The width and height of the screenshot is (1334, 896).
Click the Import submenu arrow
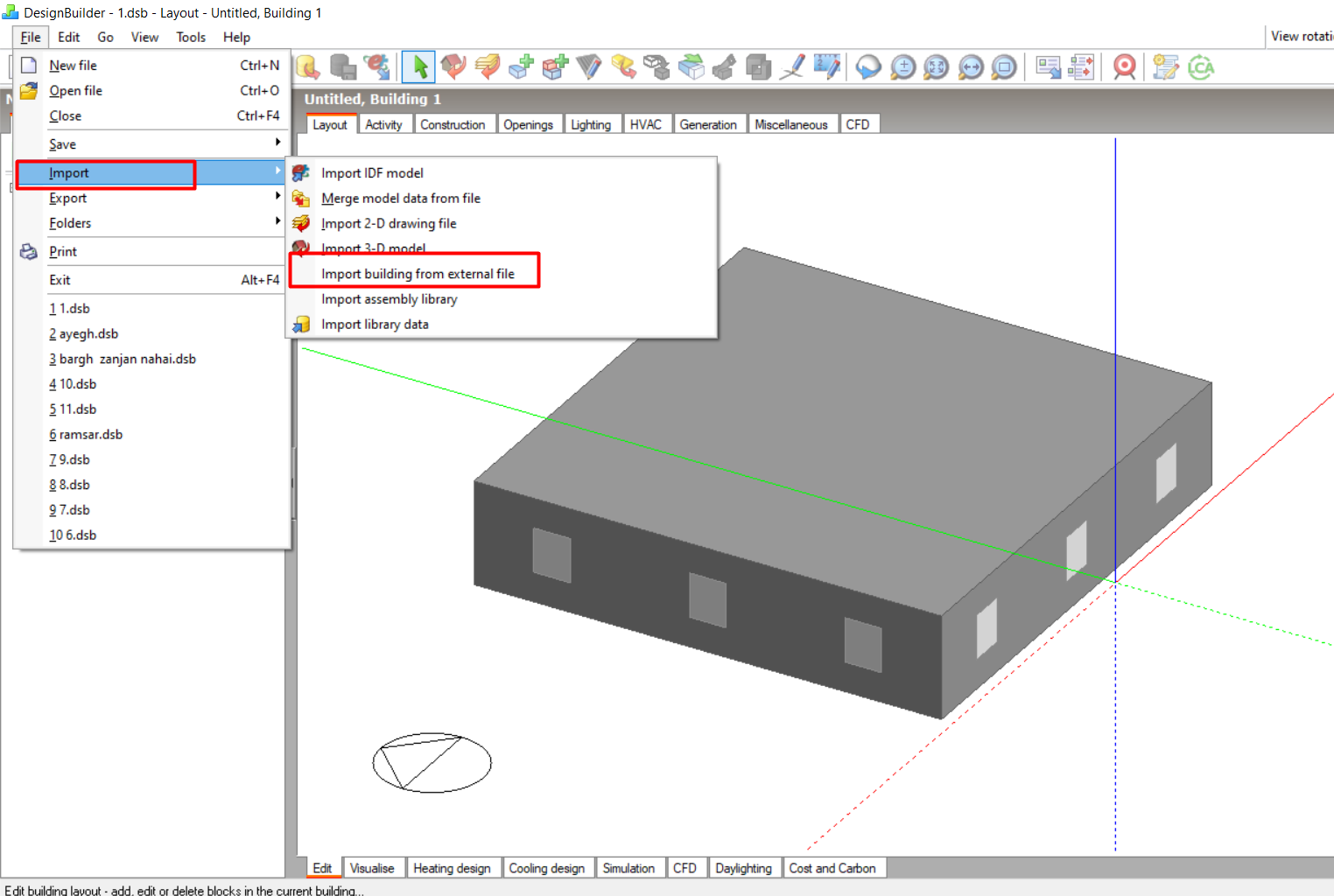coord(277,171)
